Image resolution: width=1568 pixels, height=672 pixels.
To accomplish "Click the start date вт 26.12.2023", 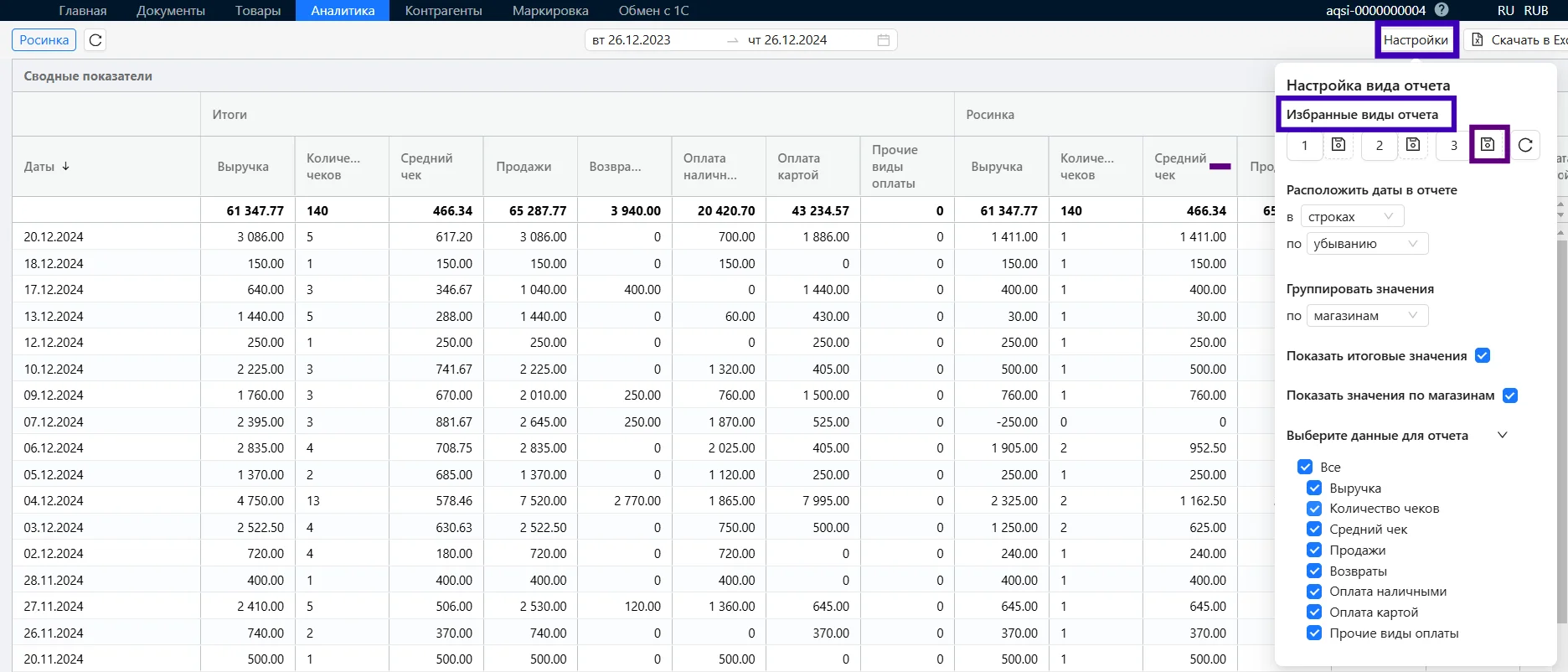I will click(x=632, y=40).
